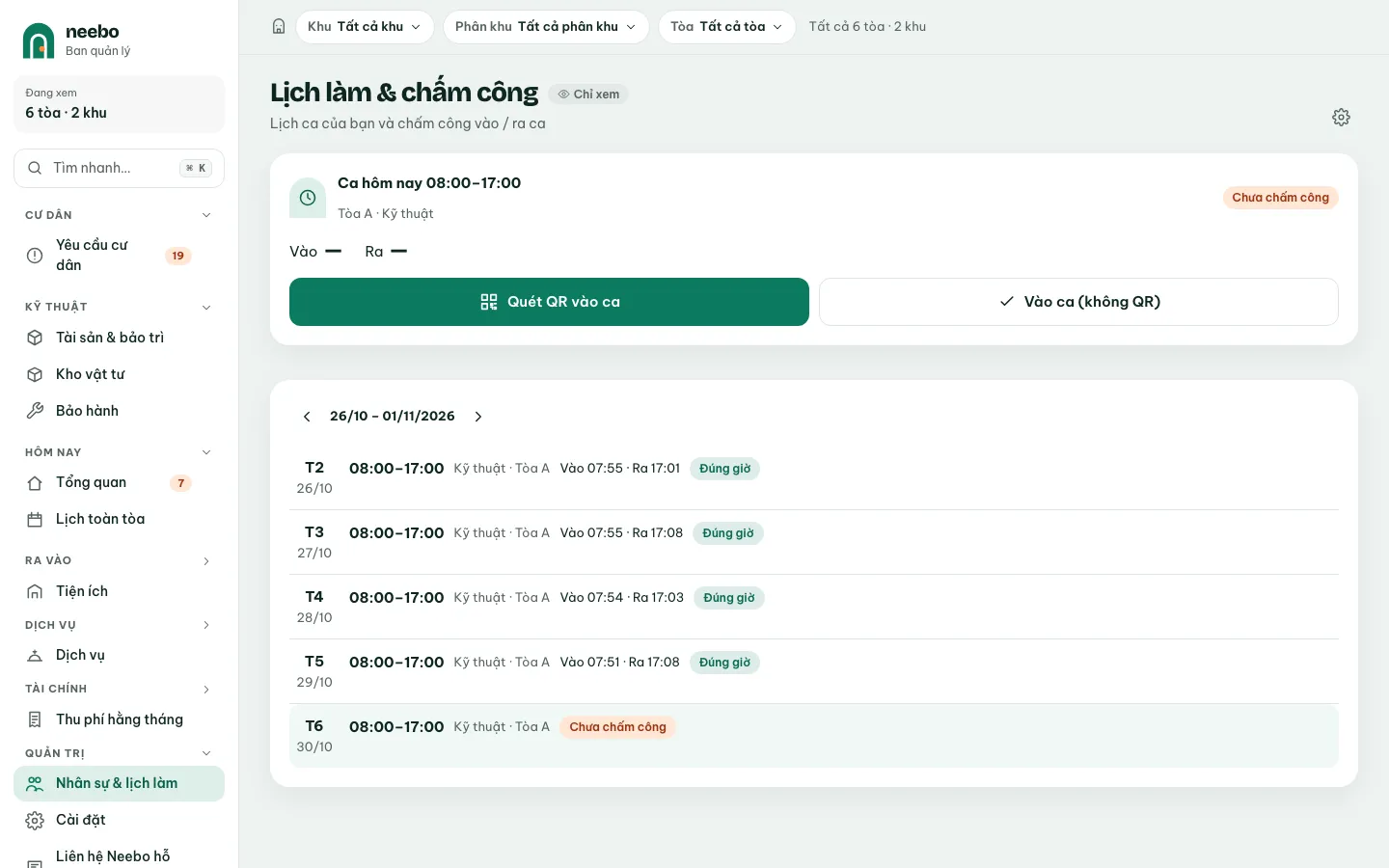Click the 19 badge next to Yêu cầu cư dân
The width and height of the screenshot is (1389, 868).
pyautogui.click(x=178, y=256)
